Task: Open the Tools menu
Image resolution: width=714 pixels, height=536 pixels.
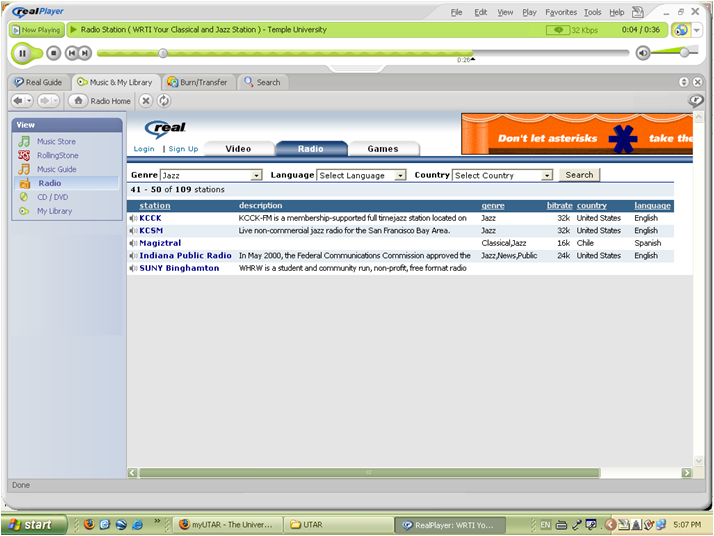Action: point(592,12)
